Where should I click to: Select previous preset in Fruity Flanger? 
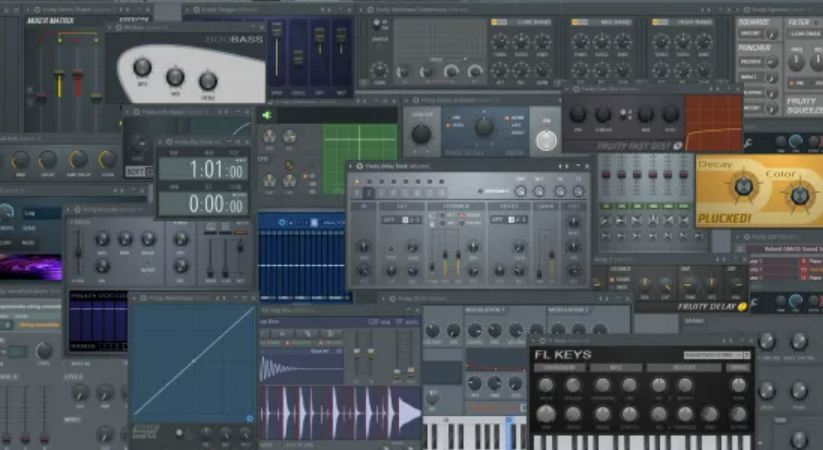pos(322,9)
